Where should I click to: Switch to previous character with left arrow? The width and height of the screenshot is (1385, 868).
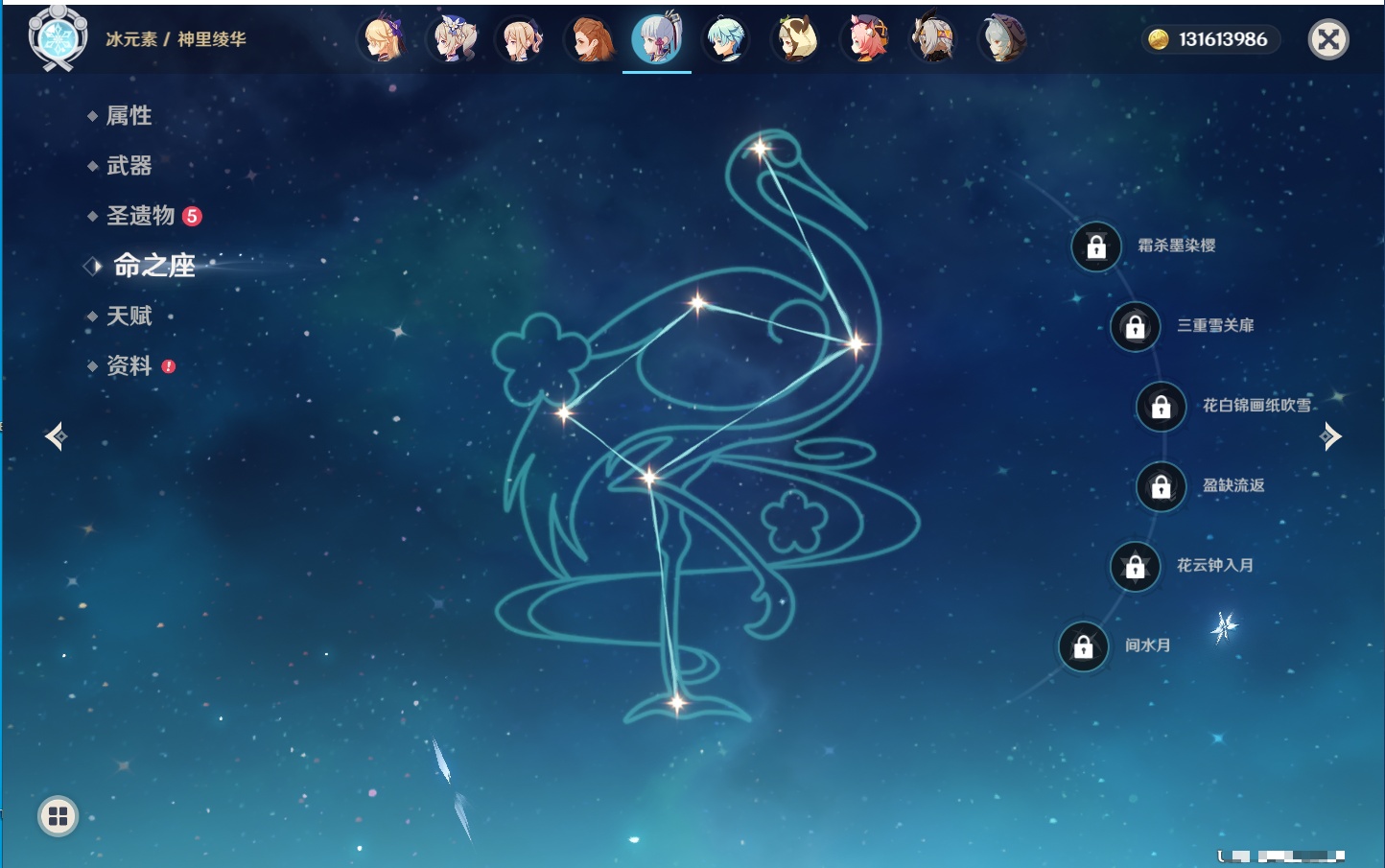coord(57,436)
